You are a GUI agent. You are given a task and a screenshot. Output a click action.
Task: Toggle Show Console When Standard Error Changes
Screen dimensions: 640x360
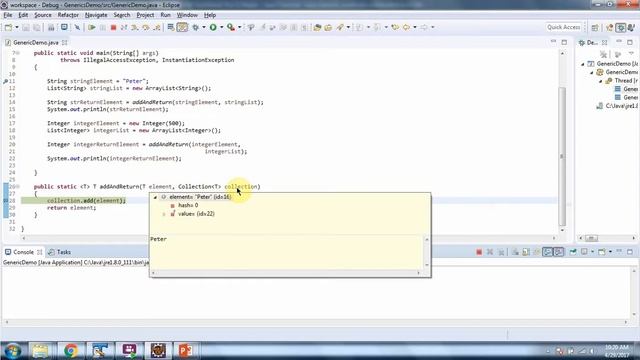pyautogui.click(x=559, y=252)
